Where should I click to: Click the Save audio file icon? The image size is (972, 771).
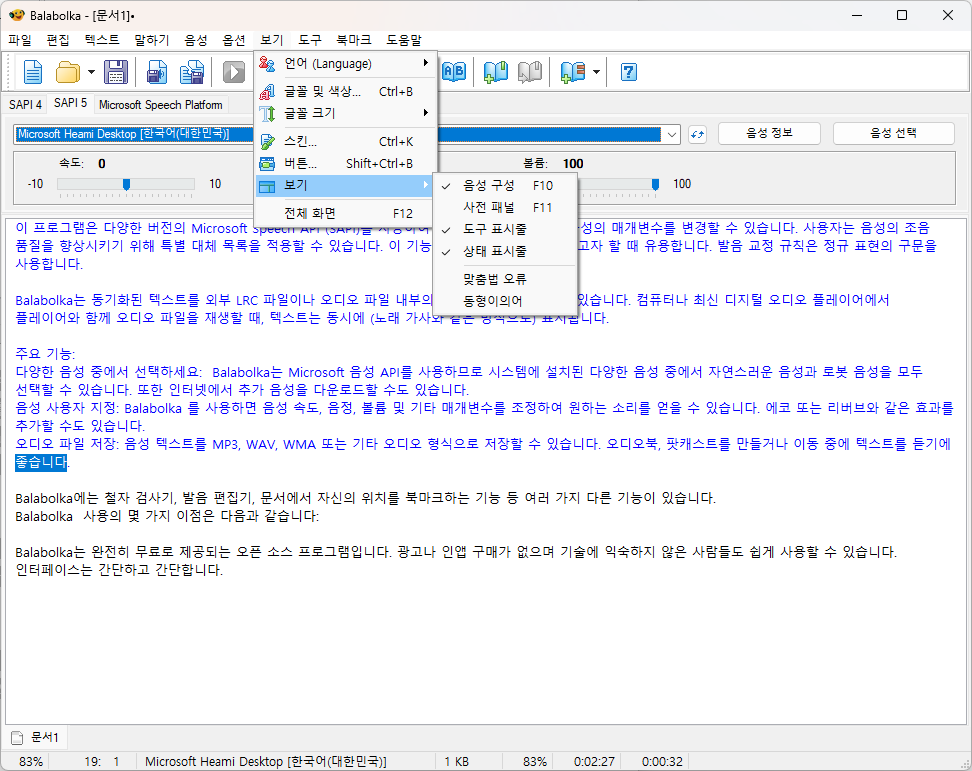pyautogui.click(x=157, y=72)
